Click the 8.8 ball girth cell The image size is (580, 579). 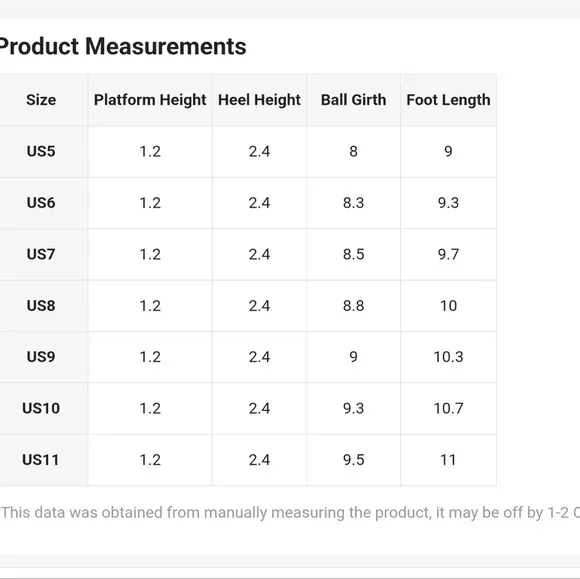point(353,306)
